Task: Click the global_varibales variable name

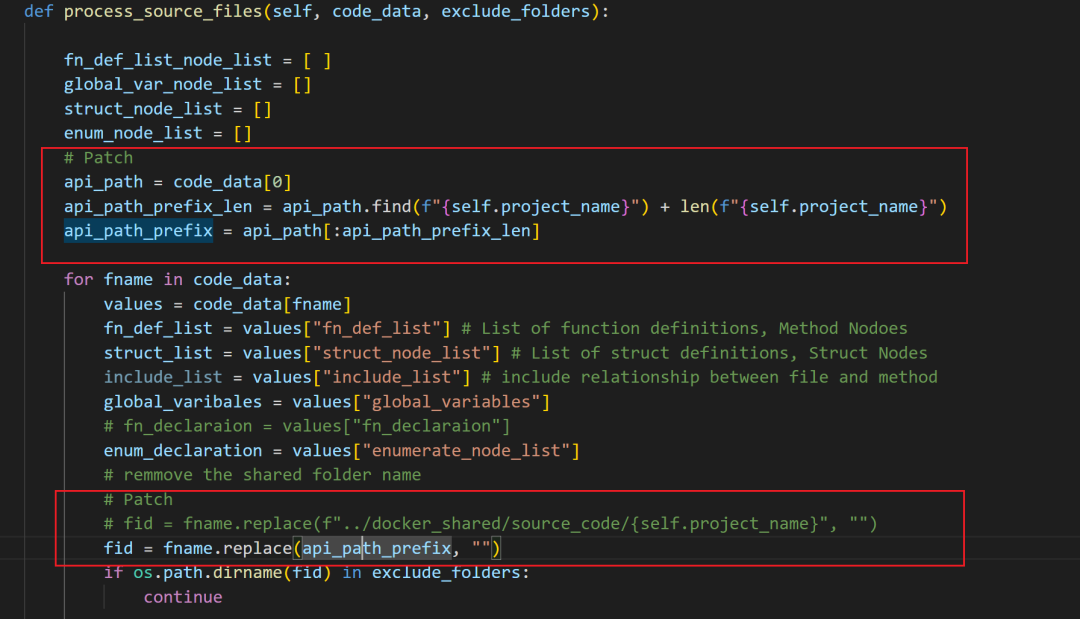Action: tap(172, 402)
